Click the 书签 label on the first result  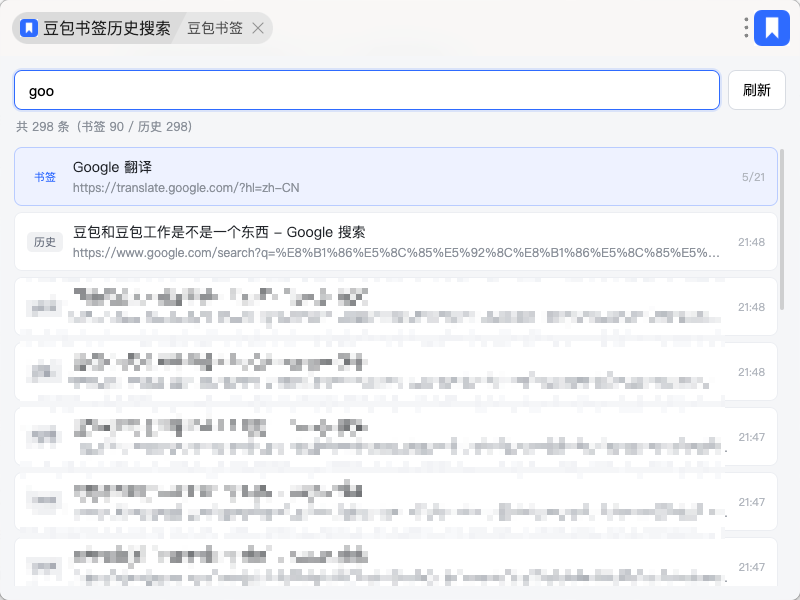(x=45, y=177)
